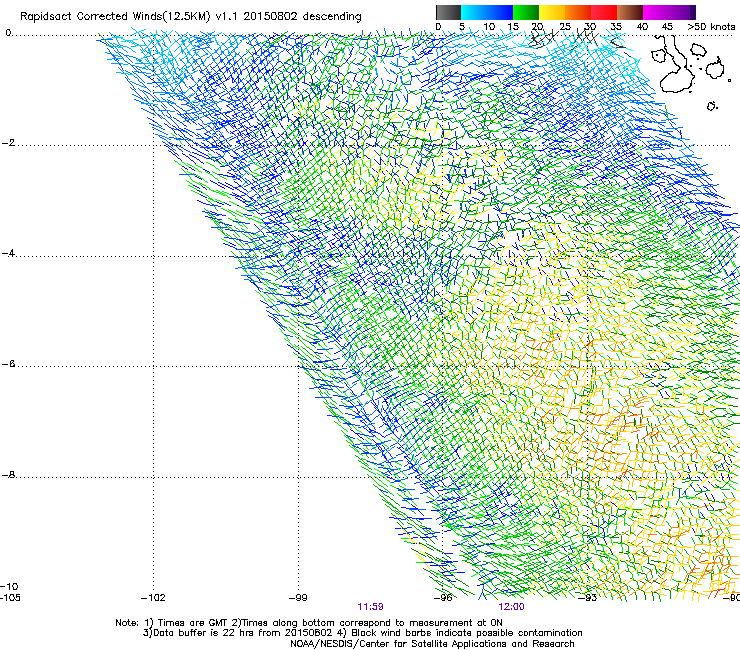Click the -4 latitude axis label

8,253
